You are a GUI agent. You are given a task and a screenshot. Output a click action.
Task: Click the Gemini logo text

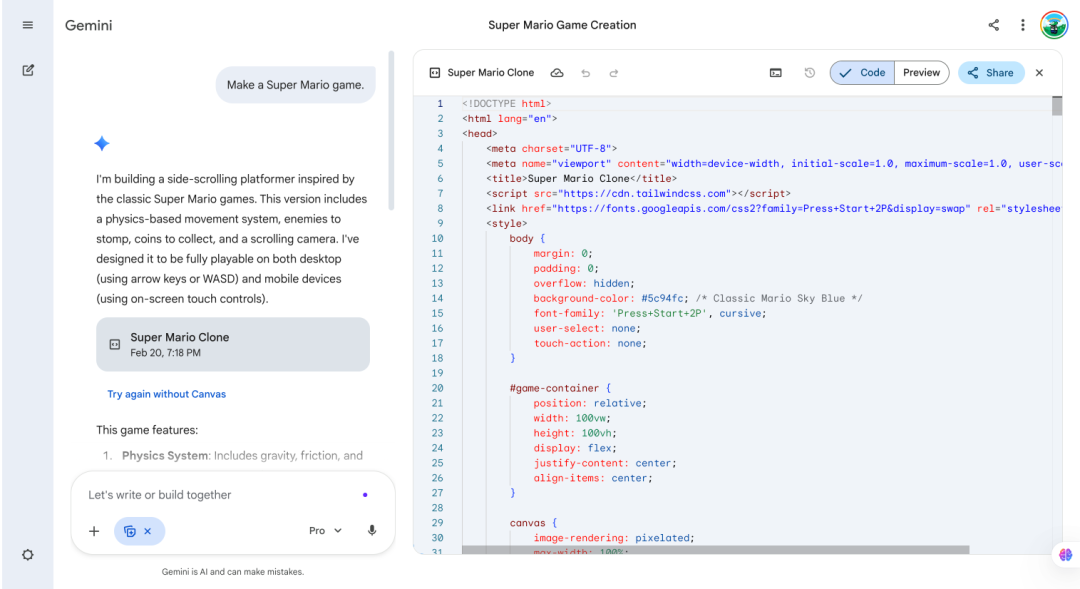tap(88, 25)
